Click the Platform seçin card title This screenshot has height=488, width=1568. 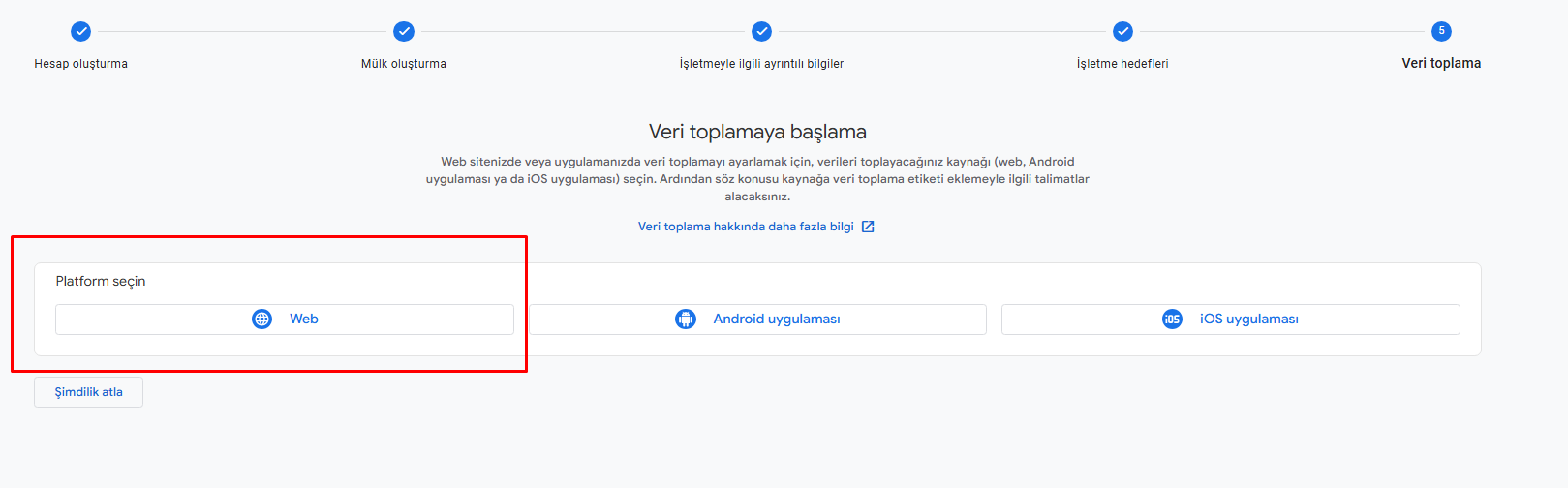(x=101, y=282)
